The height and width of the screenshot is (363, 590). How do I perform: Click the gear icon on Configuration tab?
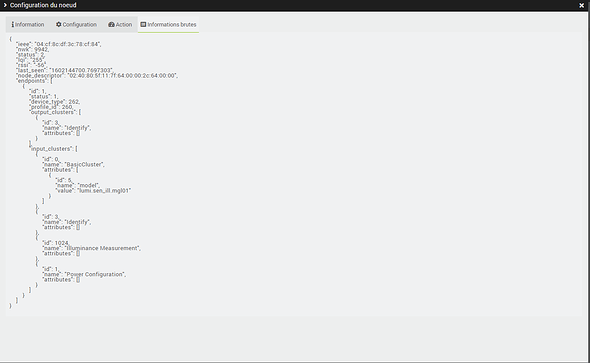(x=59, y=24)
